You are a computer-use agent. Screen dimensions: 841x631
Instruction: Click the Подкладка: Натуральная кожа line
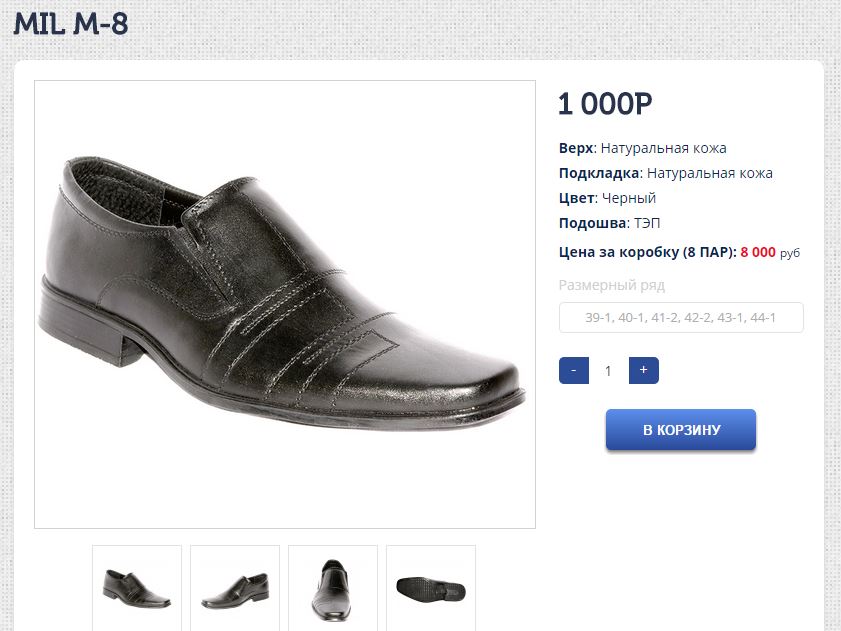pyautogui.click(x=665, y=173)
